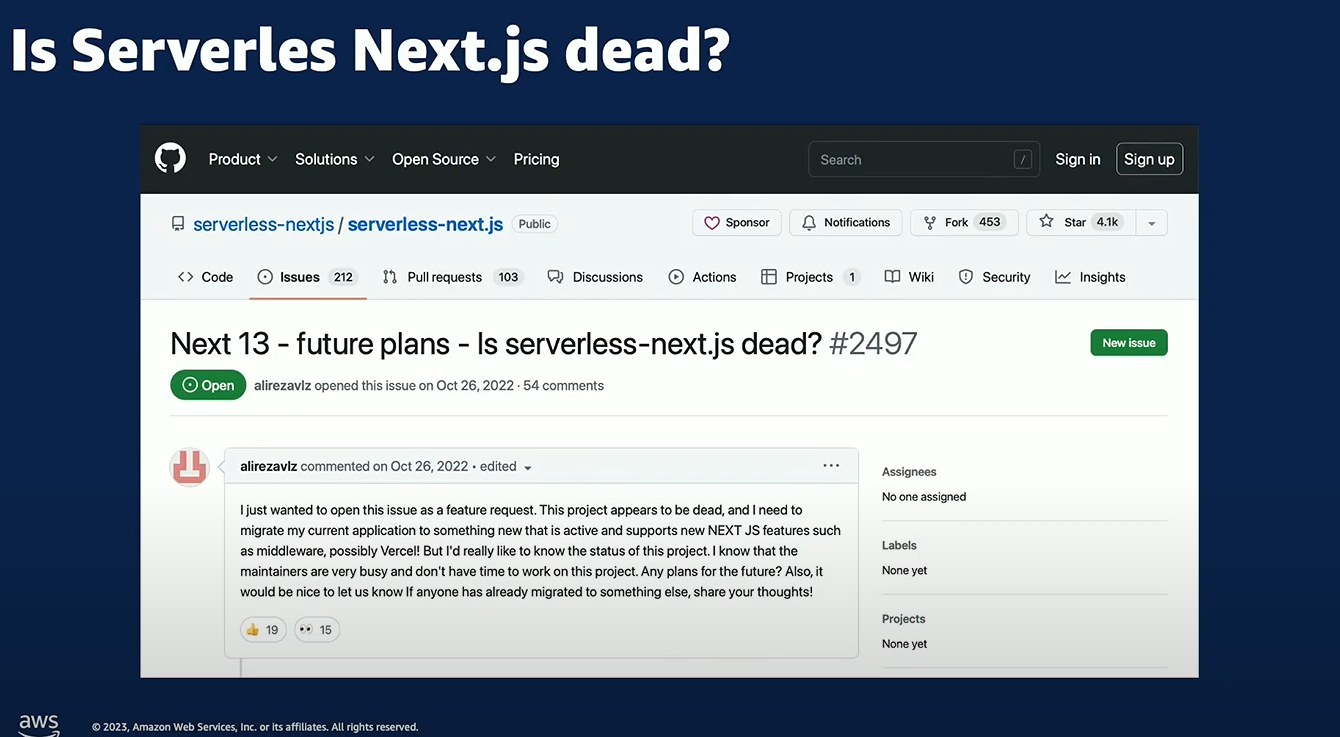Open the Security tab
Screen dimensions: 1340x737
point(994,277)
